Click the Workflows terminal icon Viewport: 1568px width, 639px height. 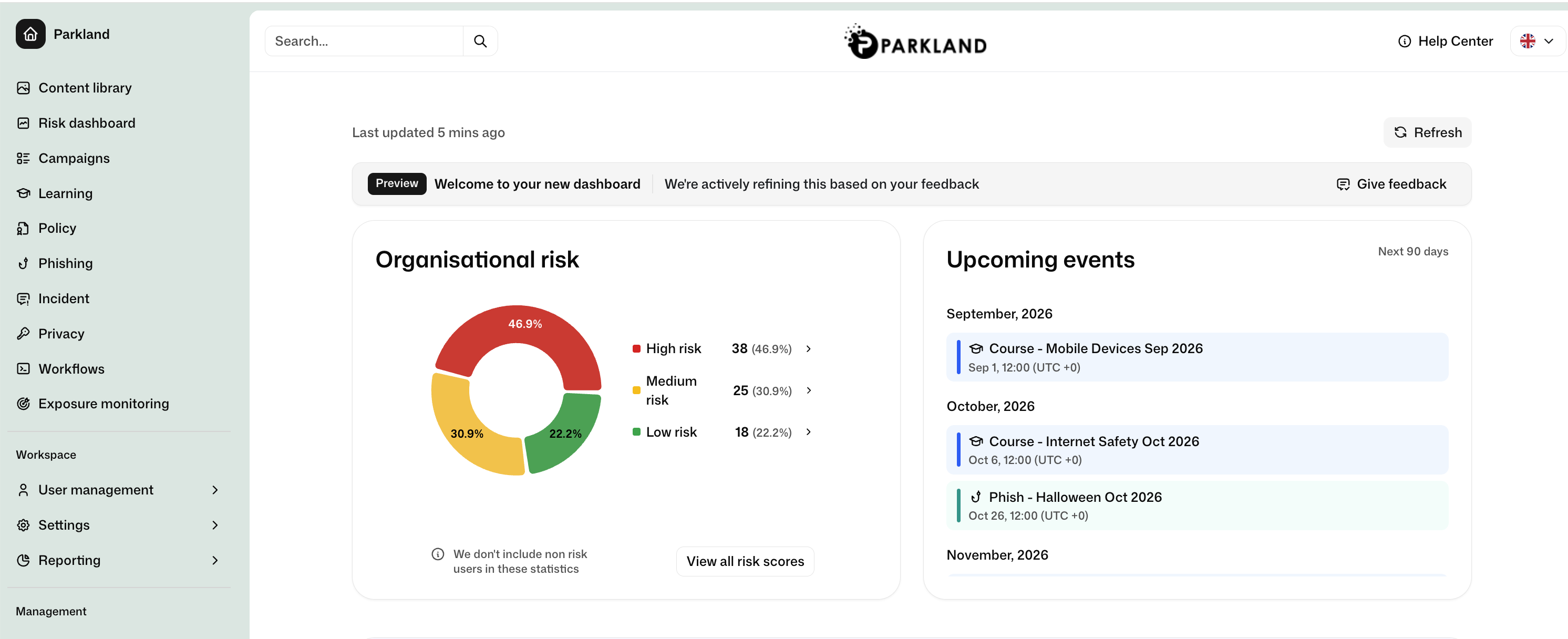[x=23, y=369]
